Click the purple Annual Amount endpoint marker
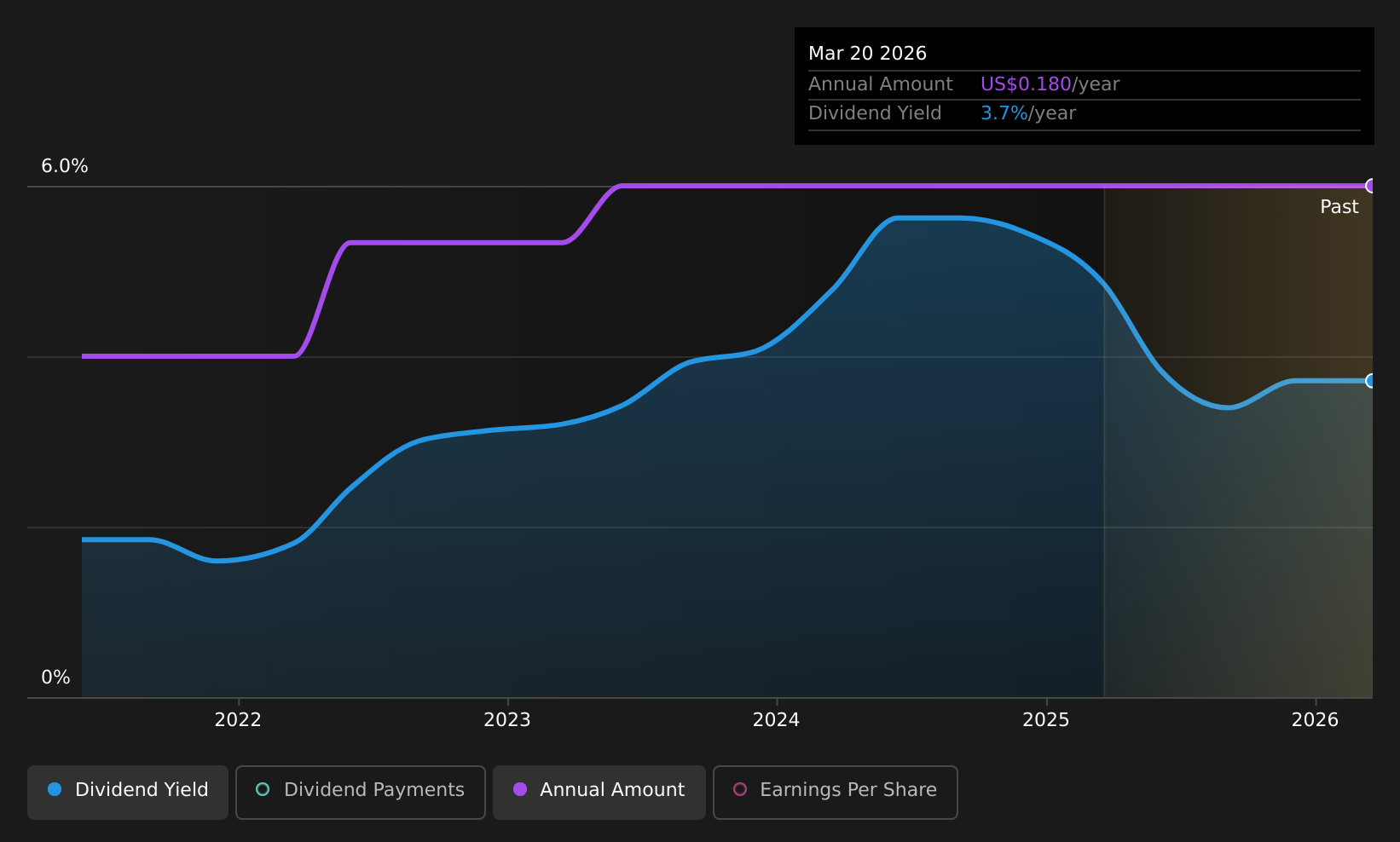 (1371, 186)
